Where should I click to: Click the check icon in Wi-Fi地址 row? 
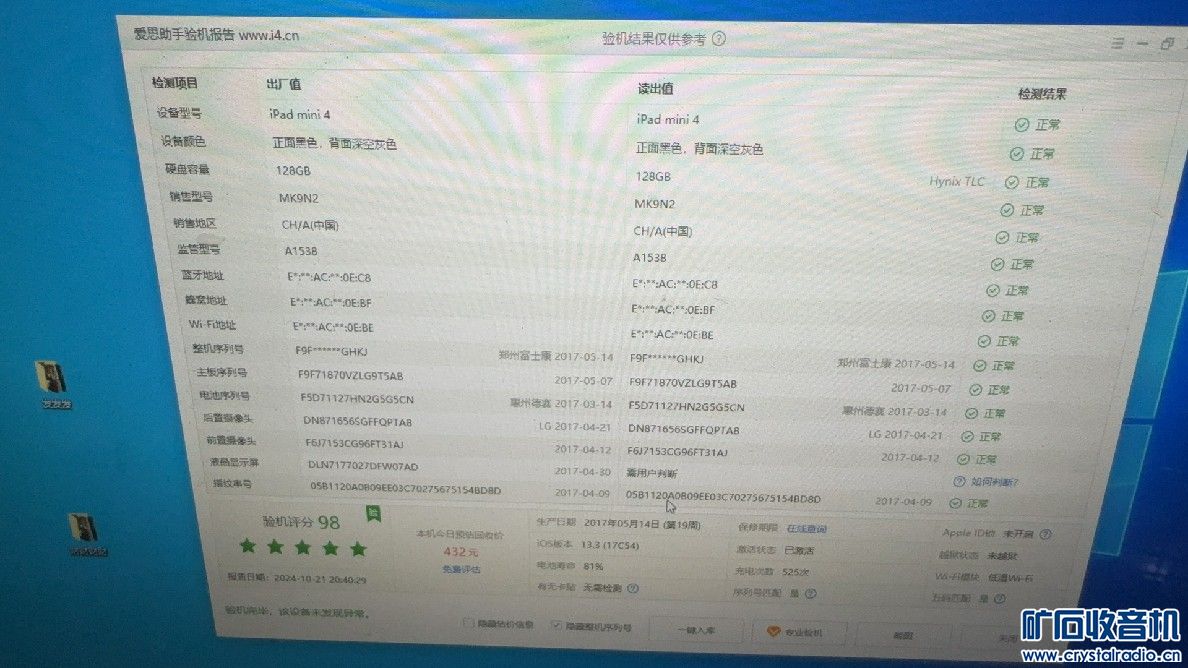(x=983, y=342)
